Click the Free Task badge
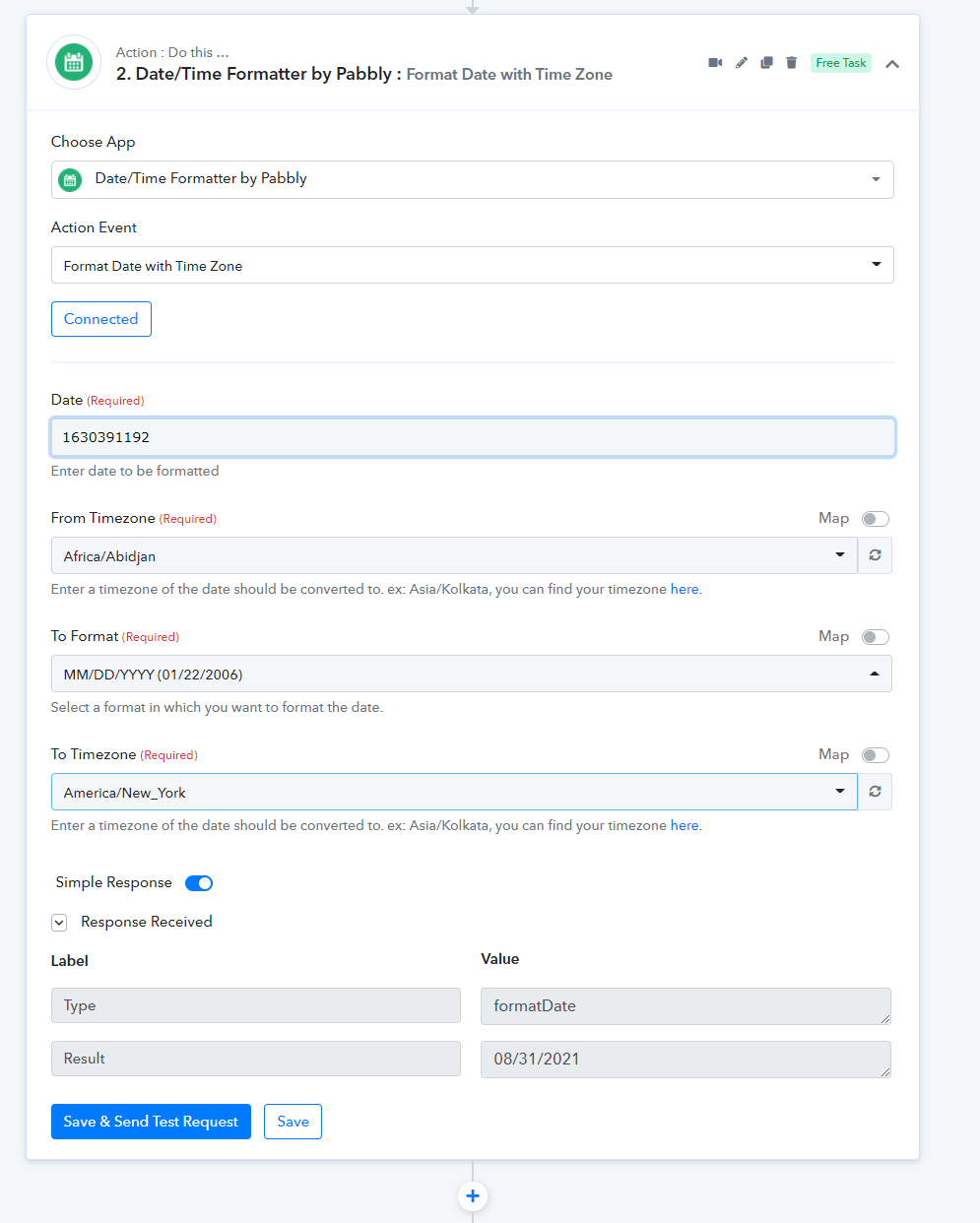The height and width of the screenshot is (1223, 980). pyautogui.click(x=841, y=63)
